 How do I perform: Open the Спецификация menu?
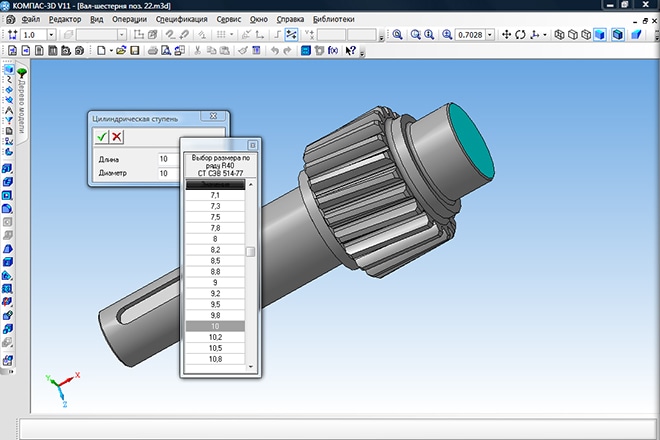181,19
